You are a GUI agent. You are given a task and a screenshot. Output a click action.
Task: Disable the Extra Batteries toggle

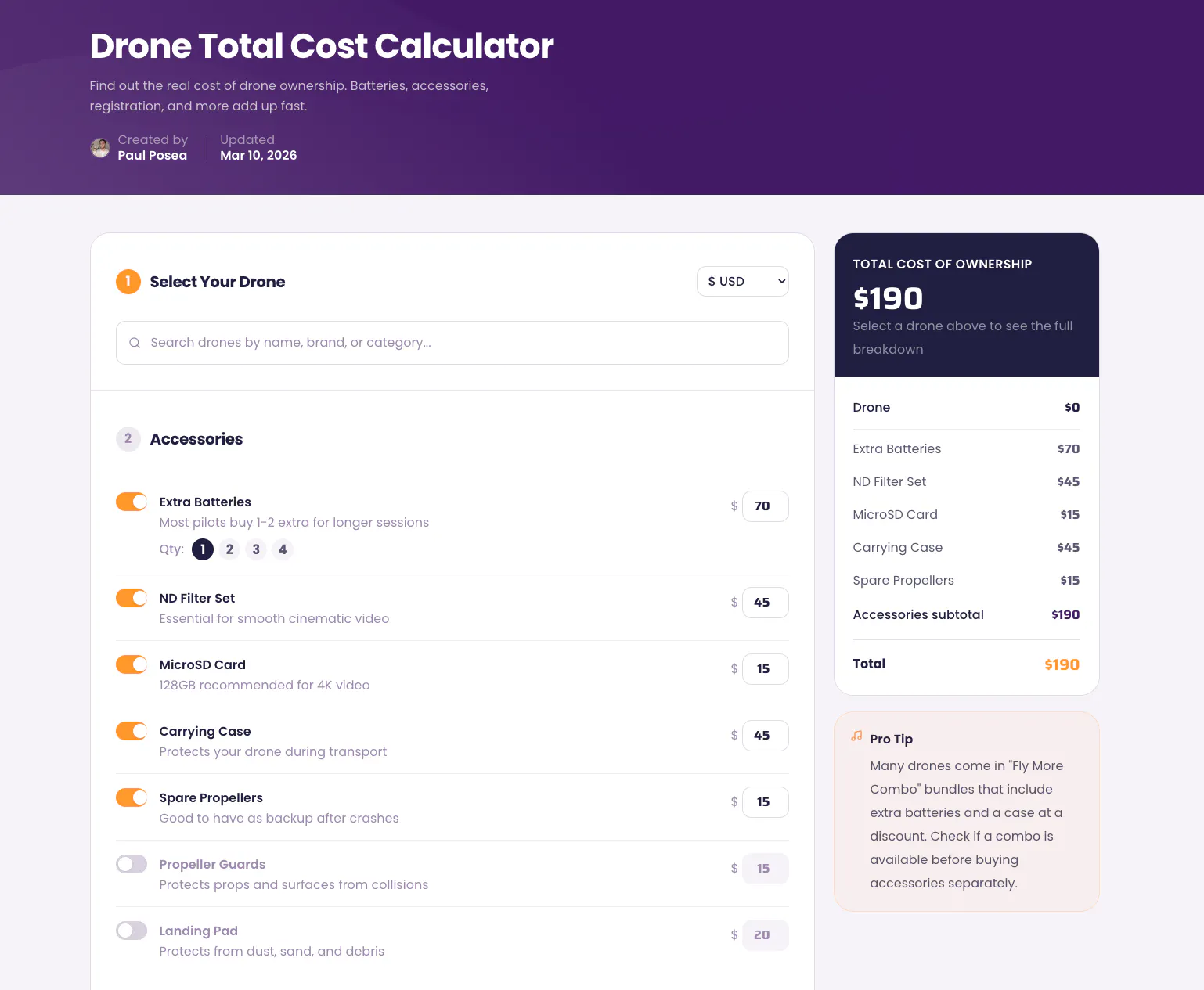[132, 502]
